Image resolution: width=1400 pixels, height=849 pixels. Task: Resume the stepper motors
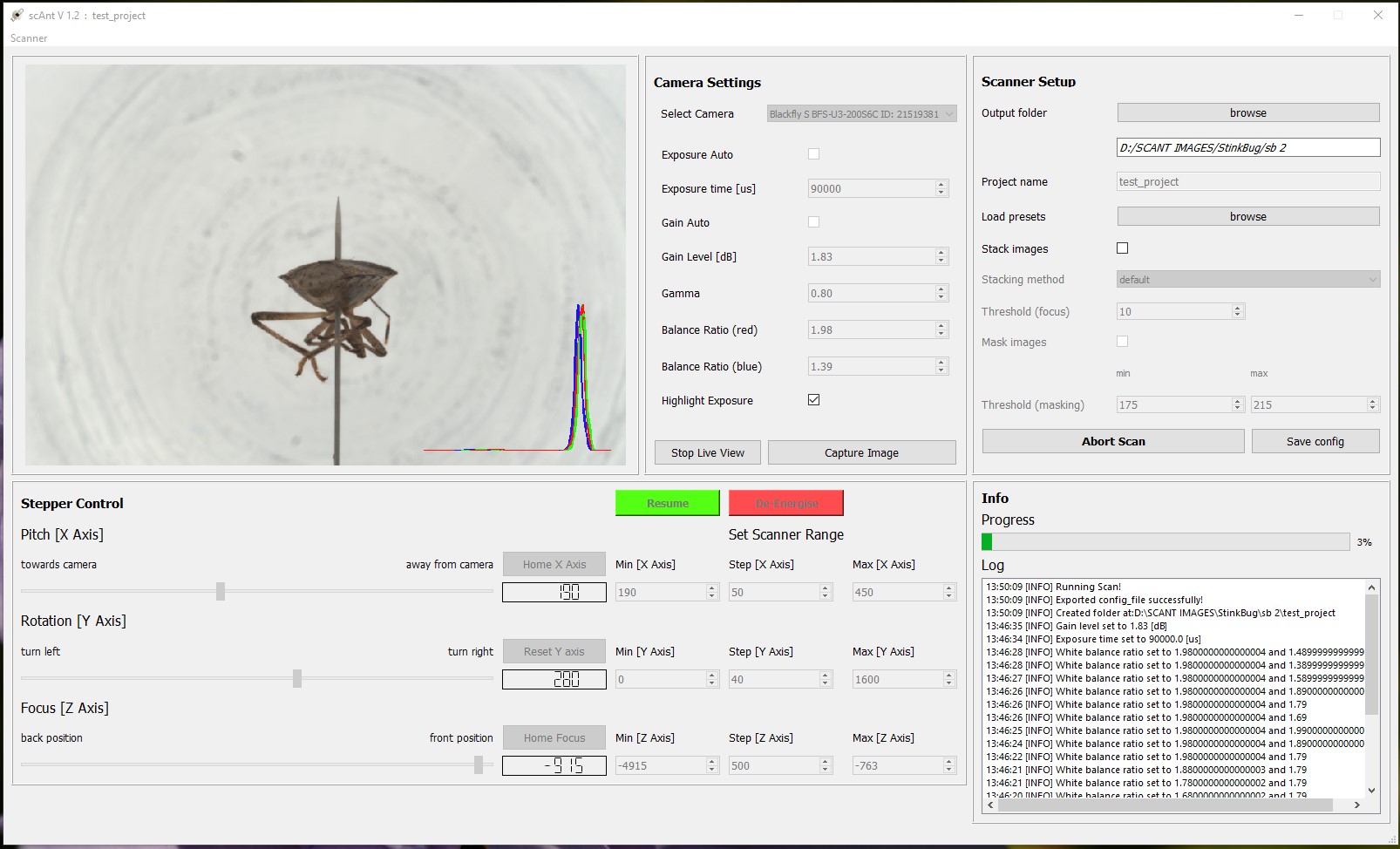[667, 503]
